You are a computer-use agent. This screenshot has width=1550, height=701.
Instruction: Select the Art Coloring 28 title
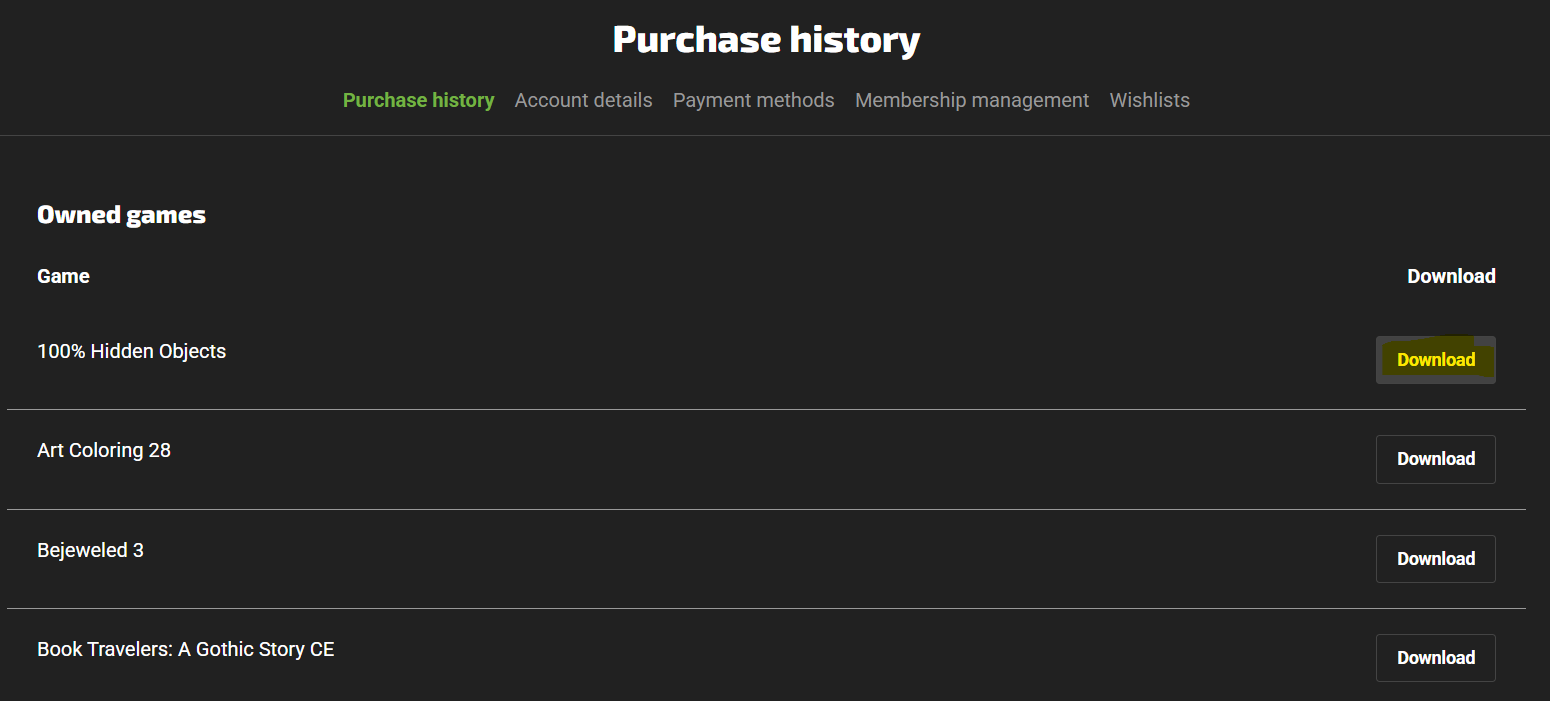104,450
